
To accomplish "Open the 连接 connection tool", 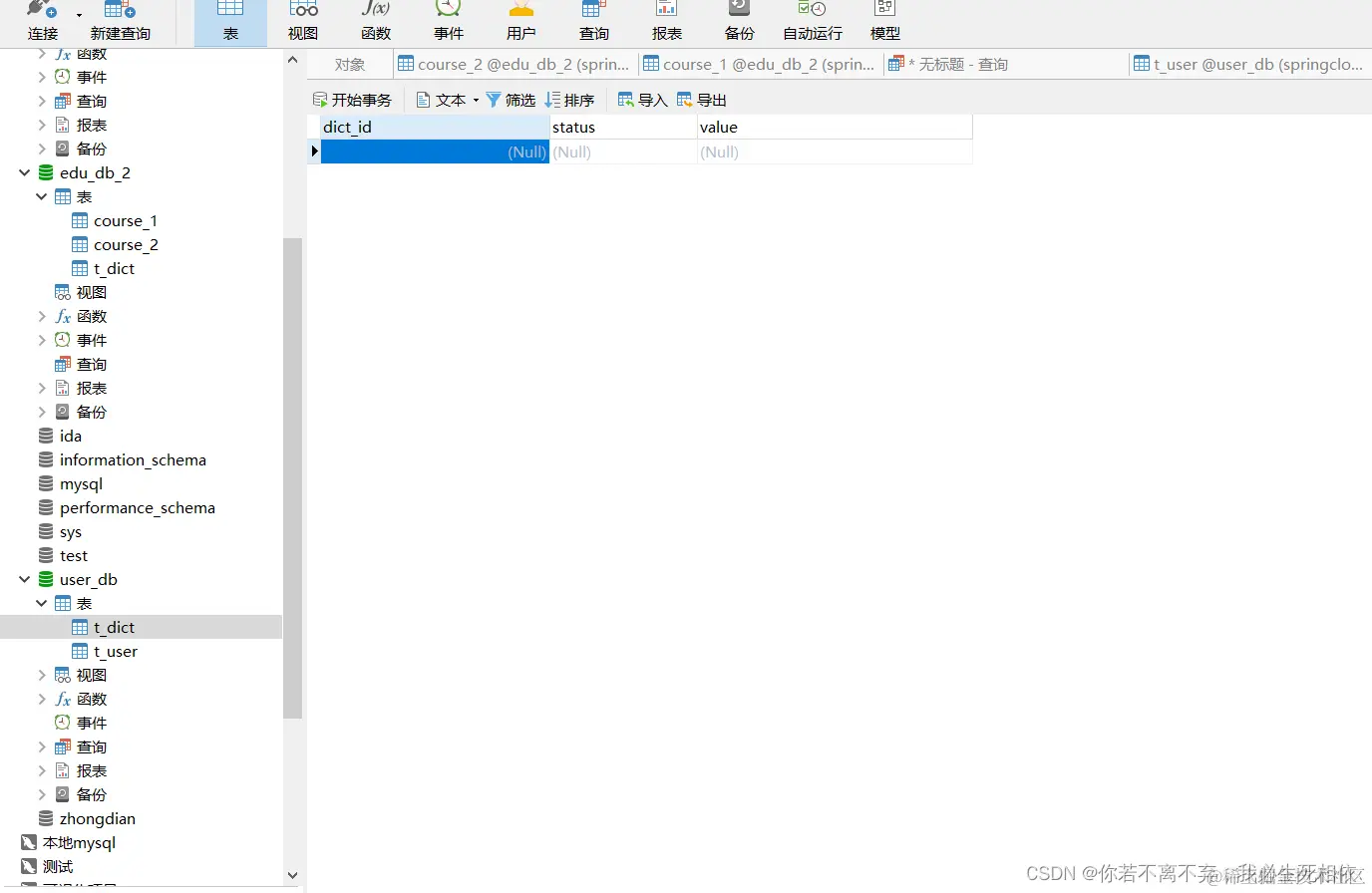I will coord(43,21).
